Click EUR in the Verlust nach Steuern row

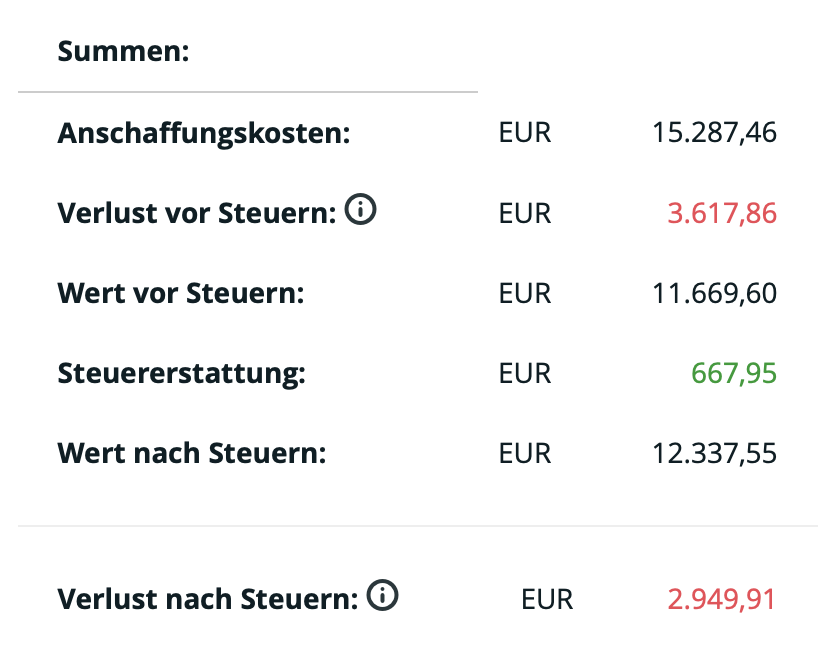547,599
